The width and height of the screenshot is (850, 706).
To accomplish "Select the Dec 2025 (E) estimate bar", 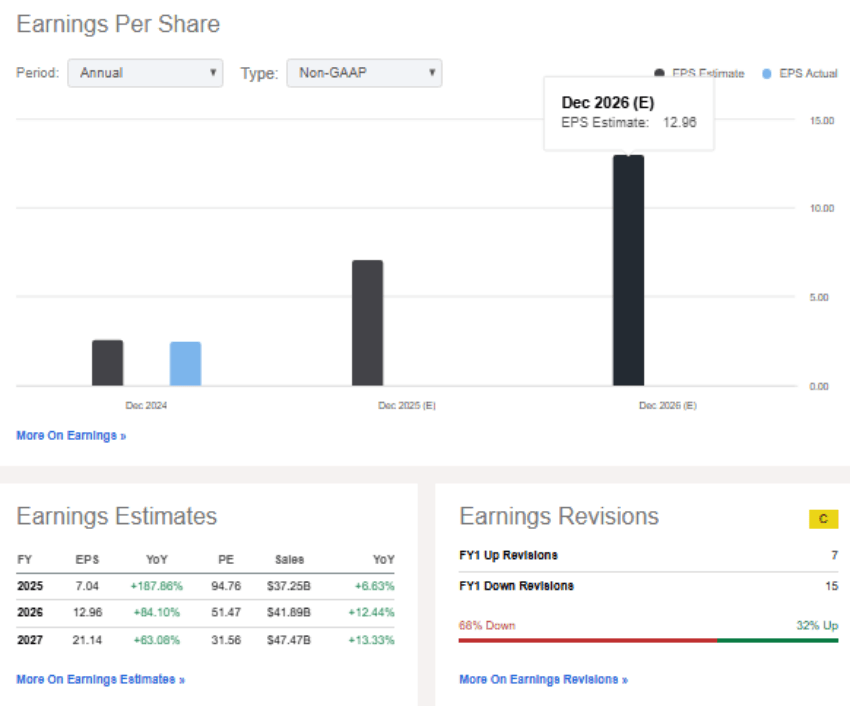I will tap(367, 323).
